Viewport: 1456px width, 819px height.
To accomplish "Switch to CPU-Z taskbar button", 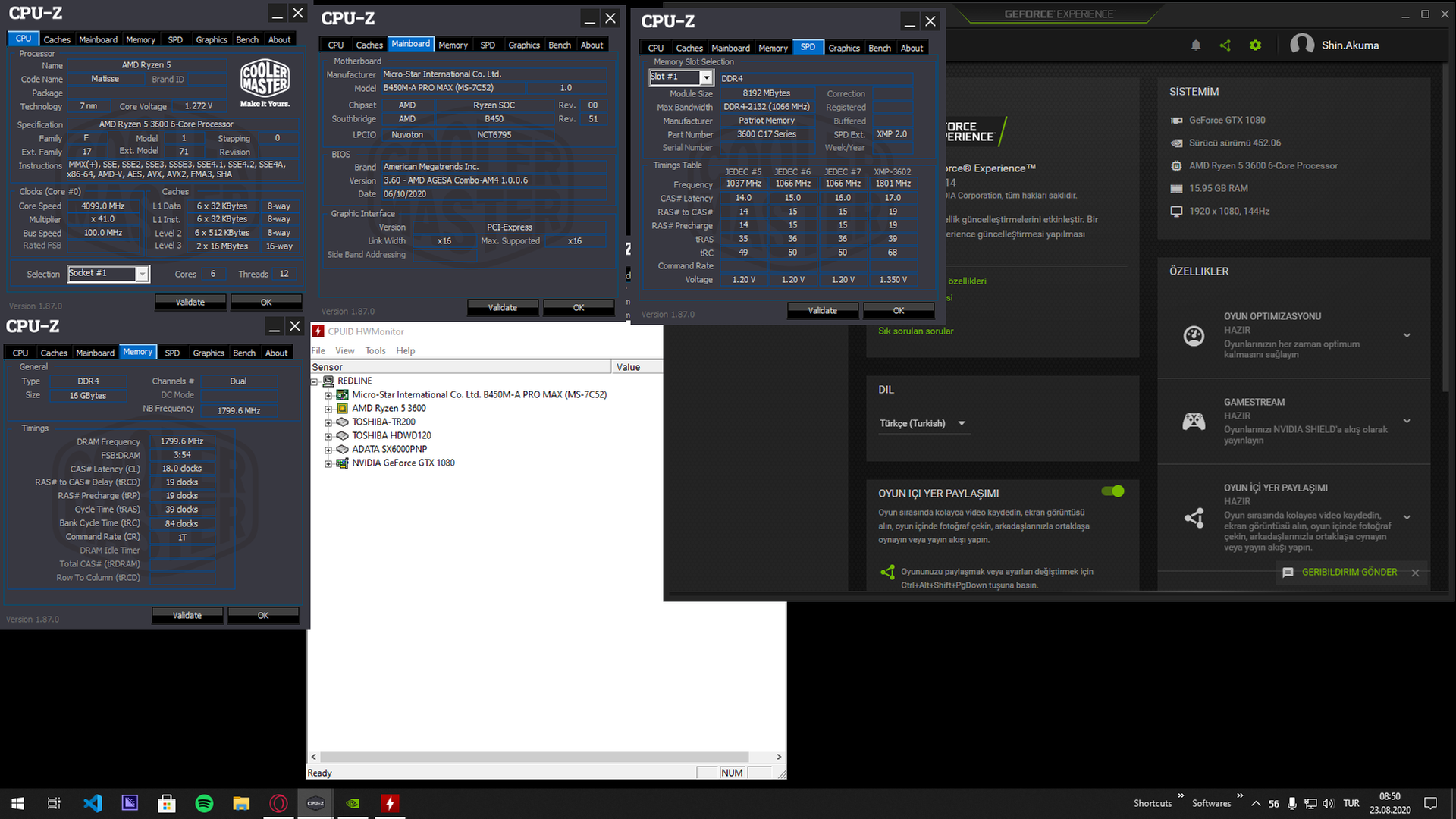I will point(315,803).
